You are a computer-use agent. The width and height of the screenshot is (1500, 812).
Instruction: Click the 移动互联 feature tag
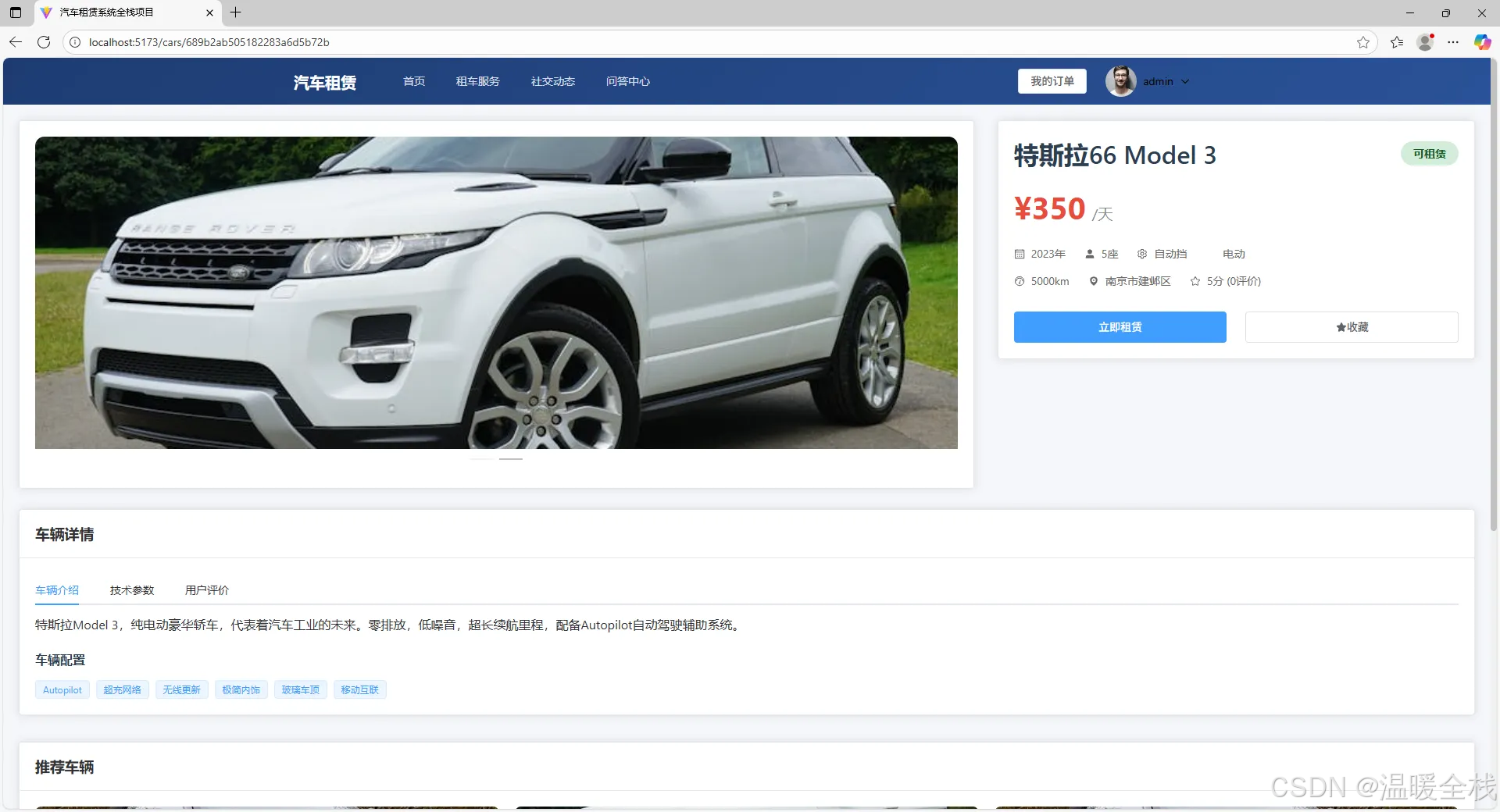360,690
